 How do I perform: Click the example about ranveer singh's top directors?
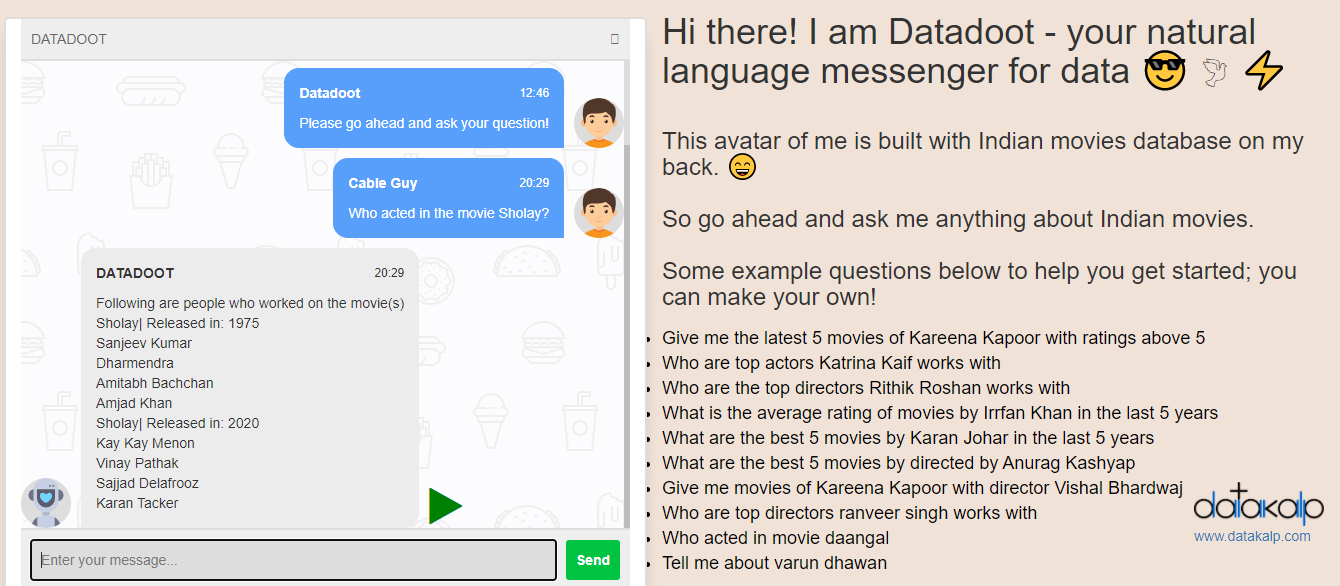point(850,513)
